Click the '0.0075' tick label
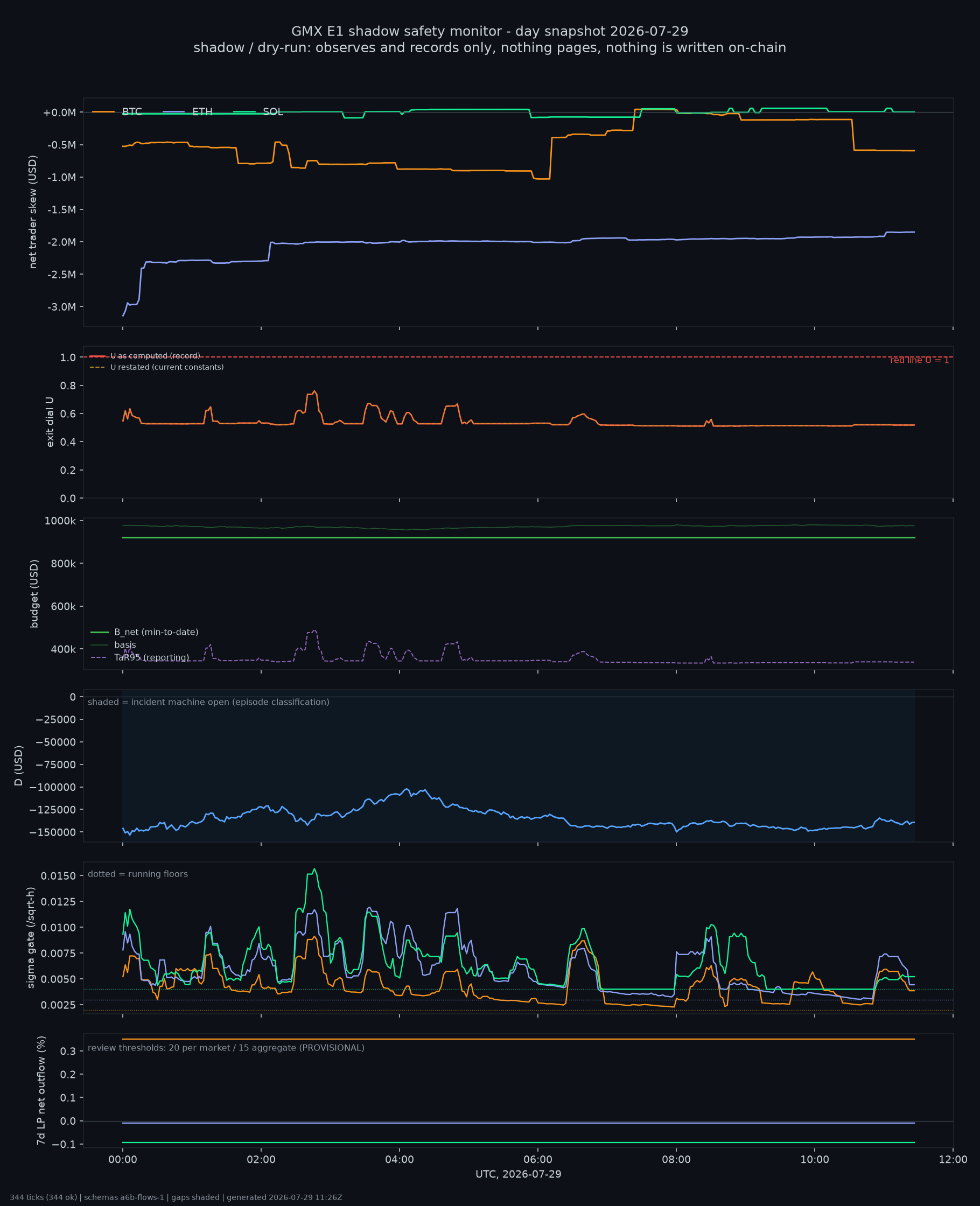Image resolution: width=980 pixels, height=1206 pixels. 58,953
